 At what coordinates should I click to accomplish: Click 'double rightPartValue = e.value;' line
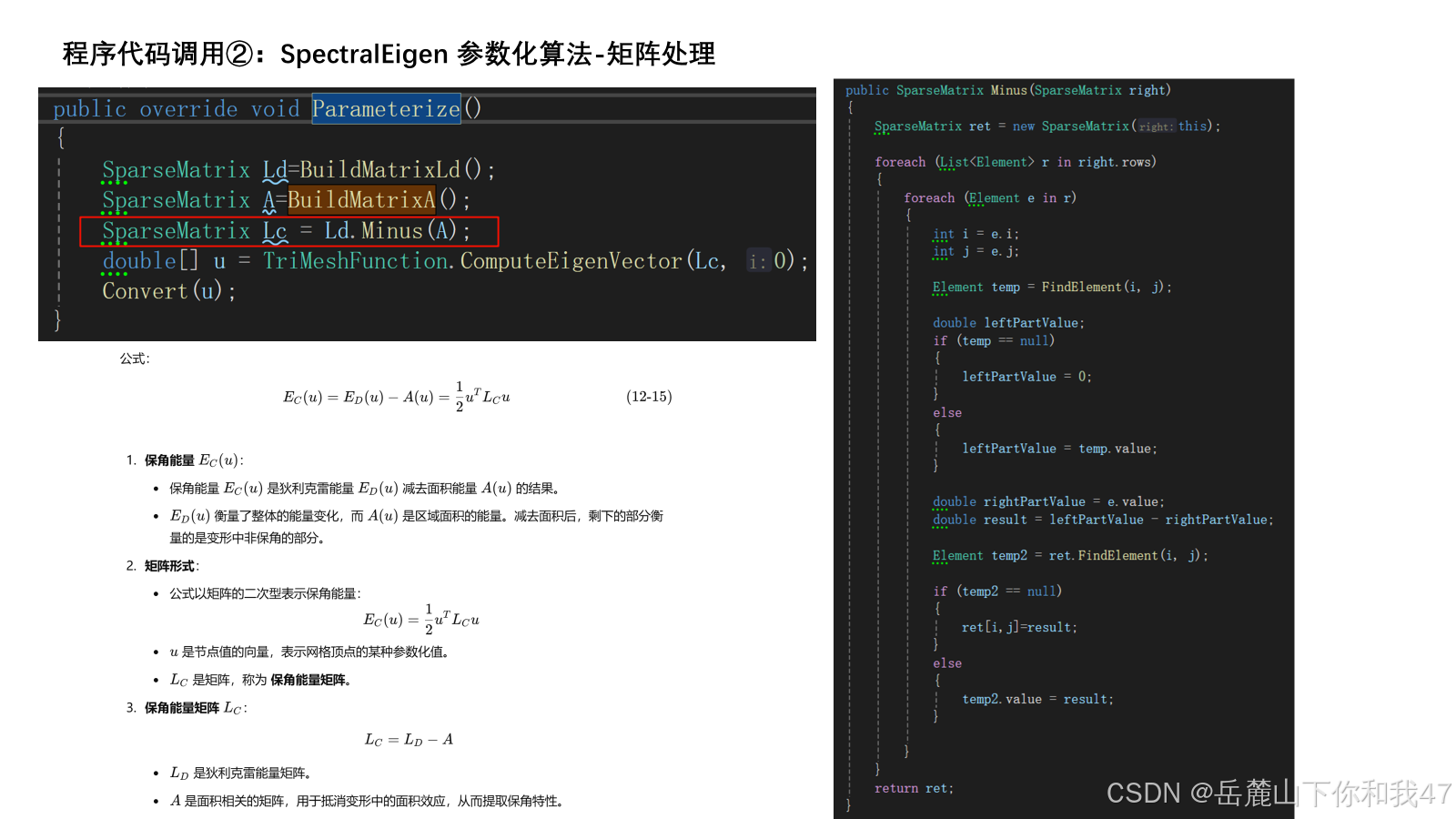coord(1048,501)
